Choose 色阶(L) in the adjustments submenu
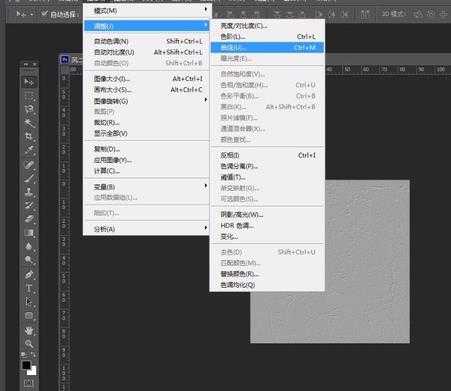The width and height of the screenshot is (451, 391). pos(267,36)
